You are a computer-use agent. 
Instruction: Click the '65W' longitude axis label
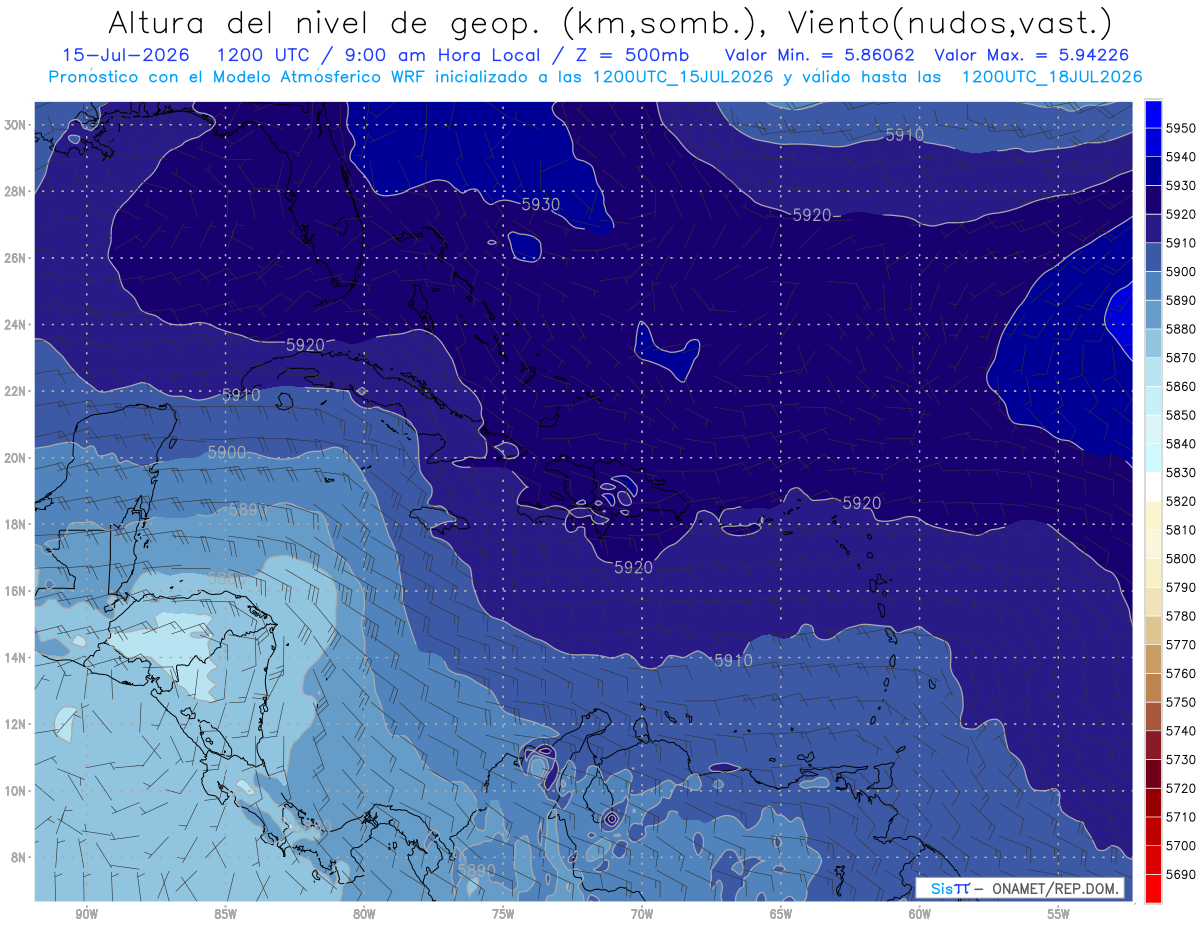pyautogui.click(x=781, y=914)
